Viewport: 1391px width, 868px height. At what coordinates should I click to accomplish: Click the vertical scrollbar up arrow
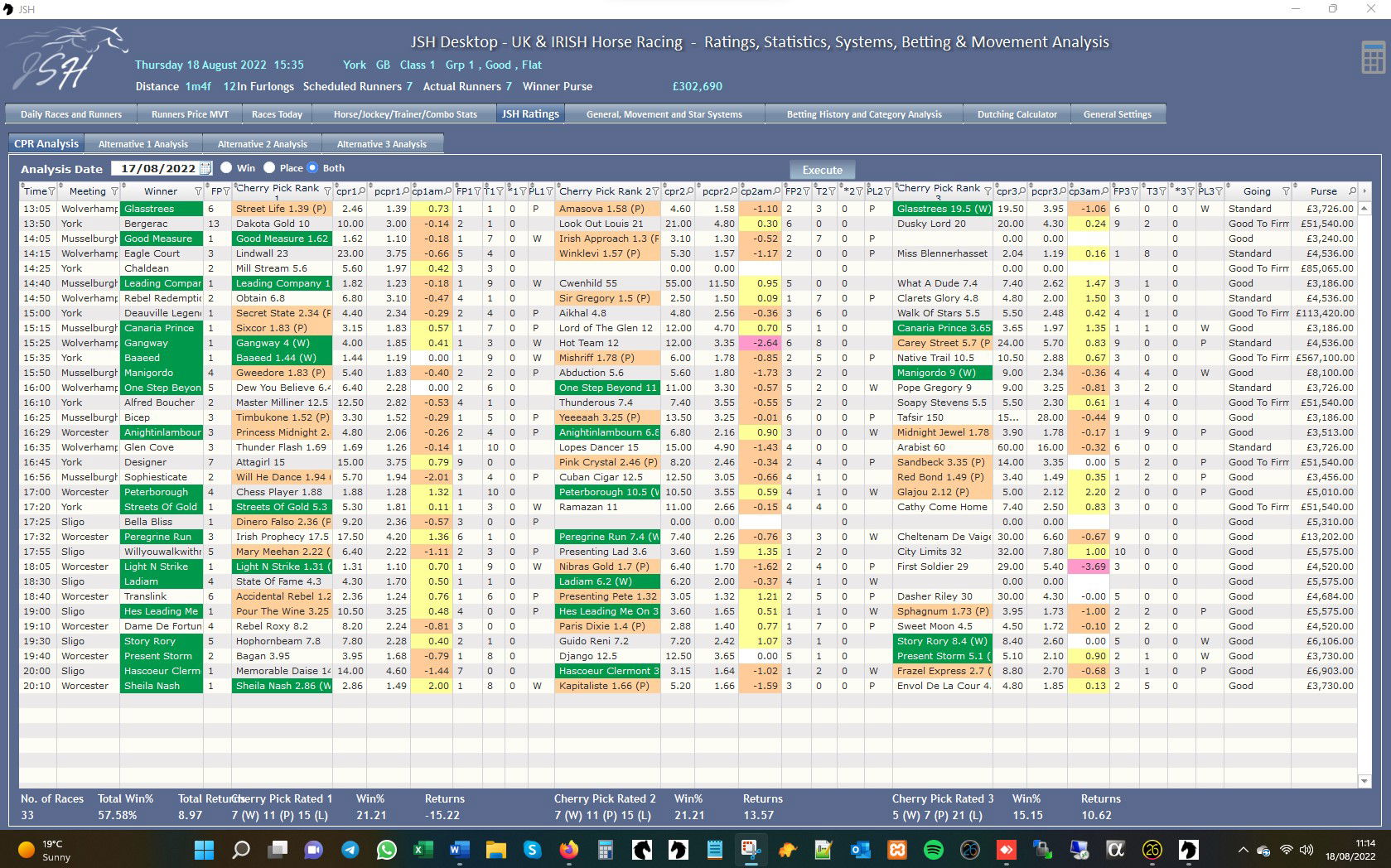click(1364, 209)
